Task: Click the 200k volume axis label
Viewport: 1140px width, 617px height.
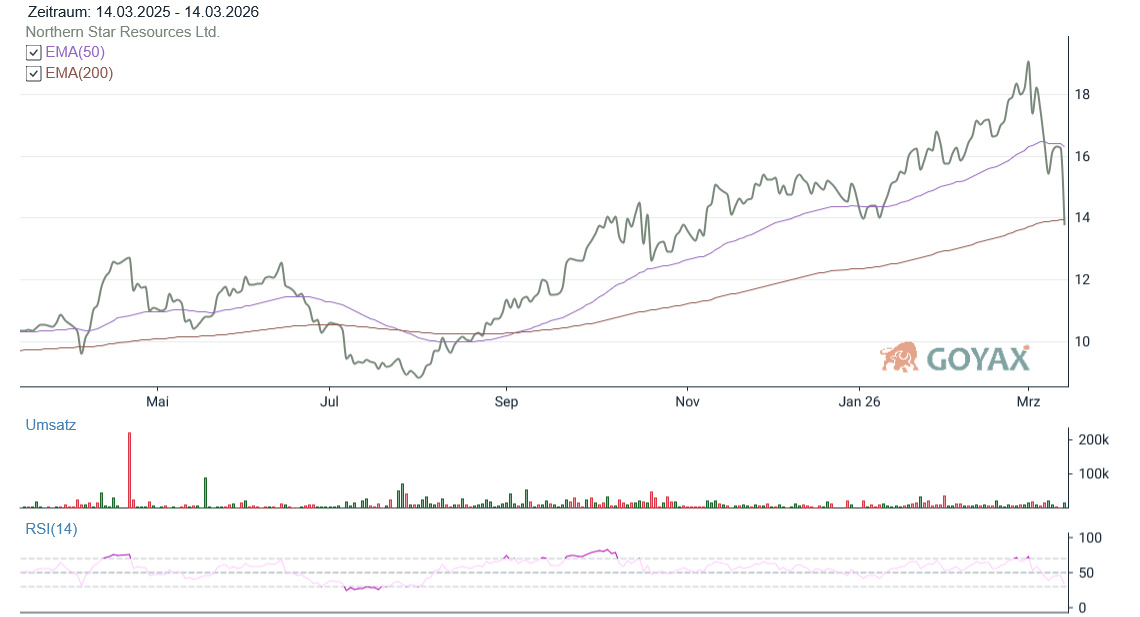Action: 1092,440
